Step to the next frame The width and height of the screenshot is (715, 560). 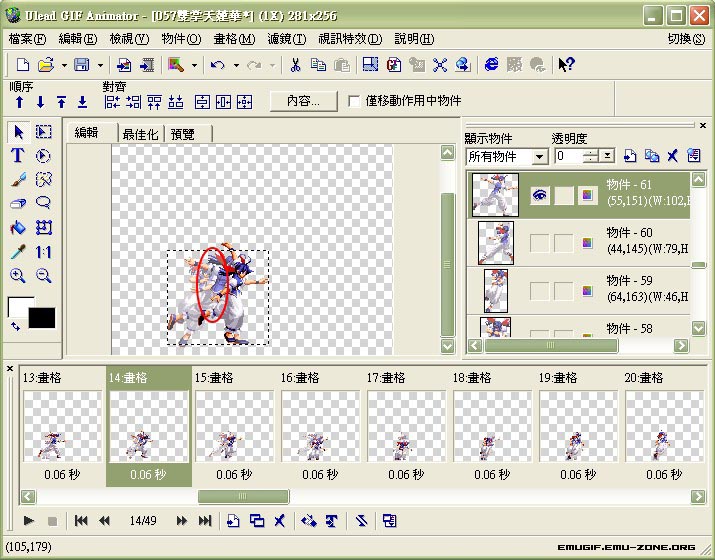tap(181, 520)
